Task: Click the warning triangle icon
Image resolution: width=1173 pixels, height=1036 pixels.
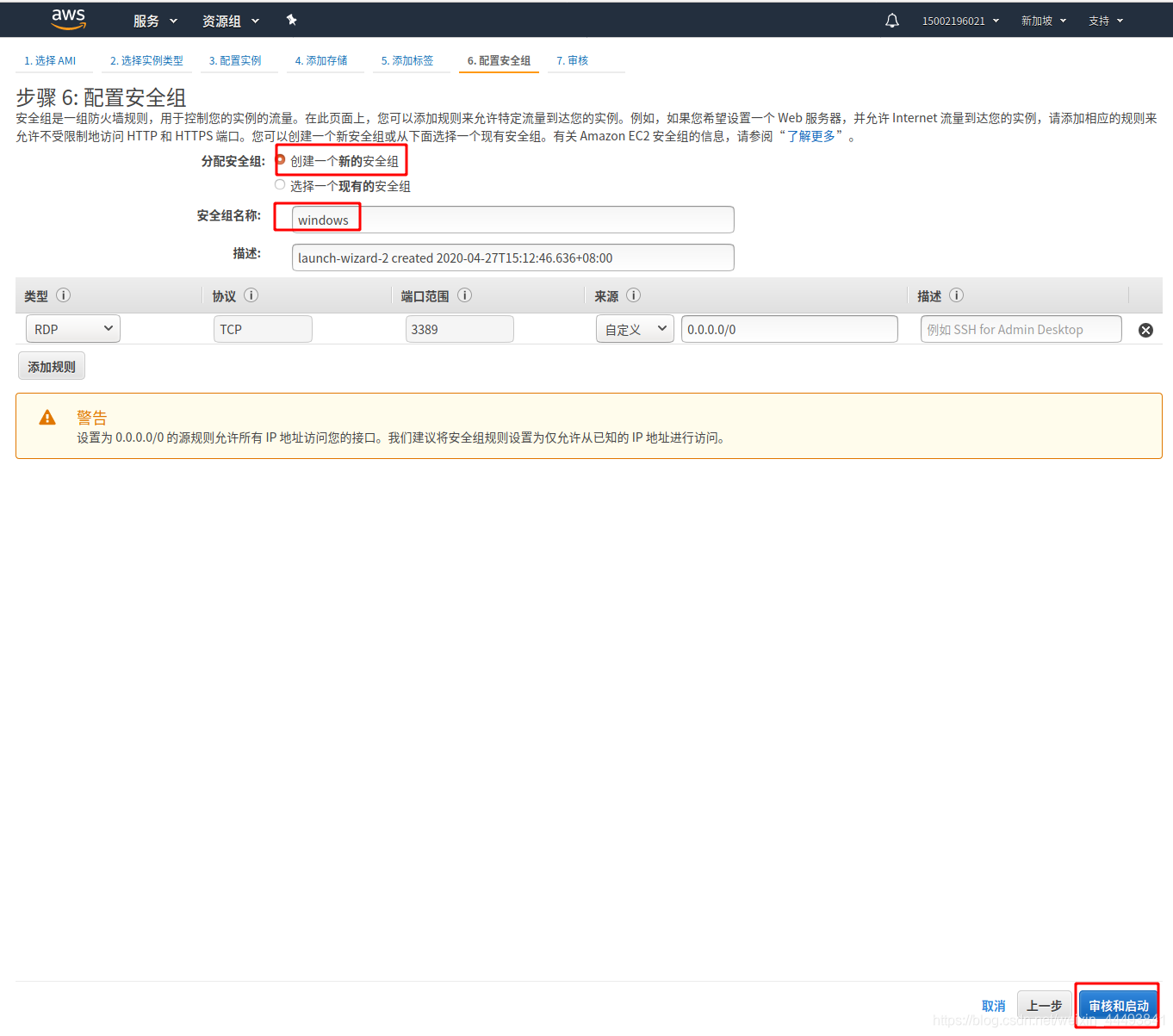Action: [47, 418]
